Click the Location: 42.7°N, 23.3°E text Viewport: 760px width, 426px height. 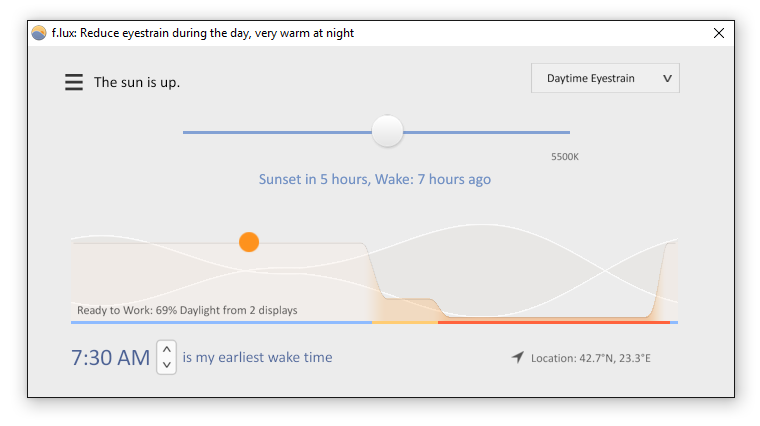(x=590, y=358)
